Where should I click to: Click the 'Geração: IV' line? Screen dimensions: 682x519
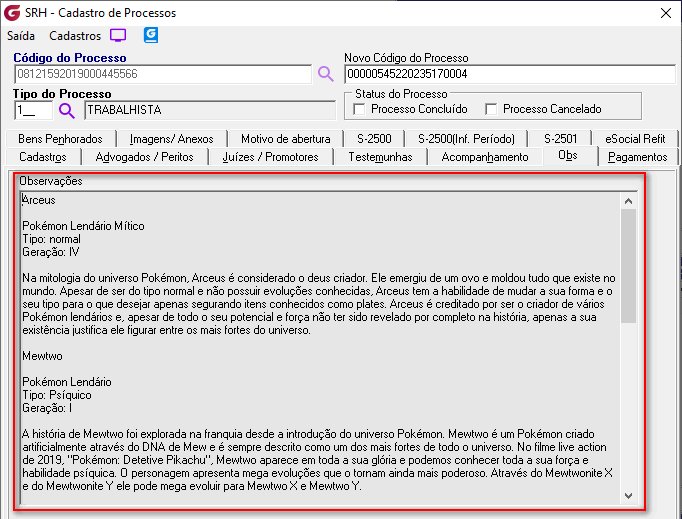click(x=51, y=252)
